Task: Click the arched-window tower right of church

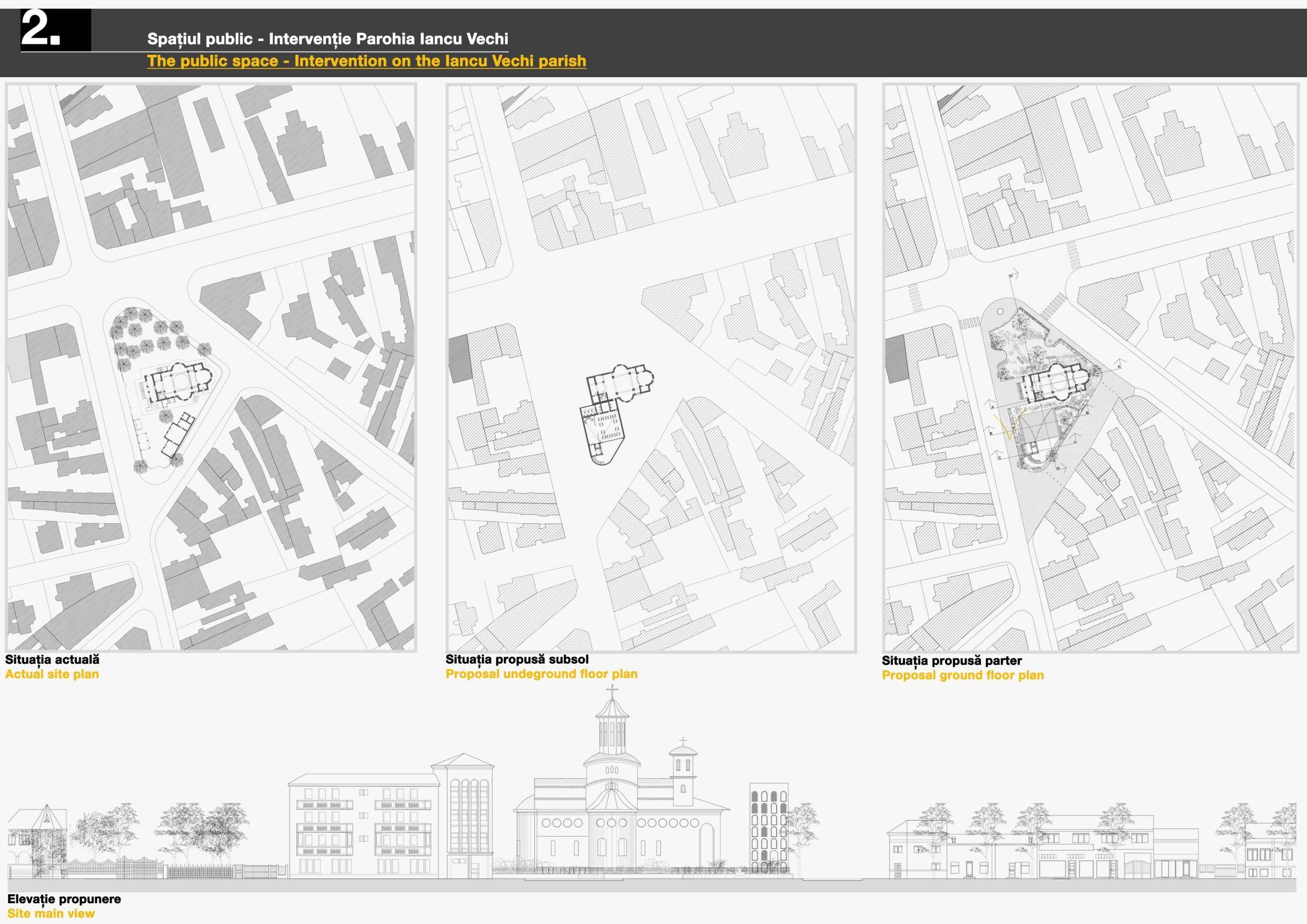Action: point(769,828)
